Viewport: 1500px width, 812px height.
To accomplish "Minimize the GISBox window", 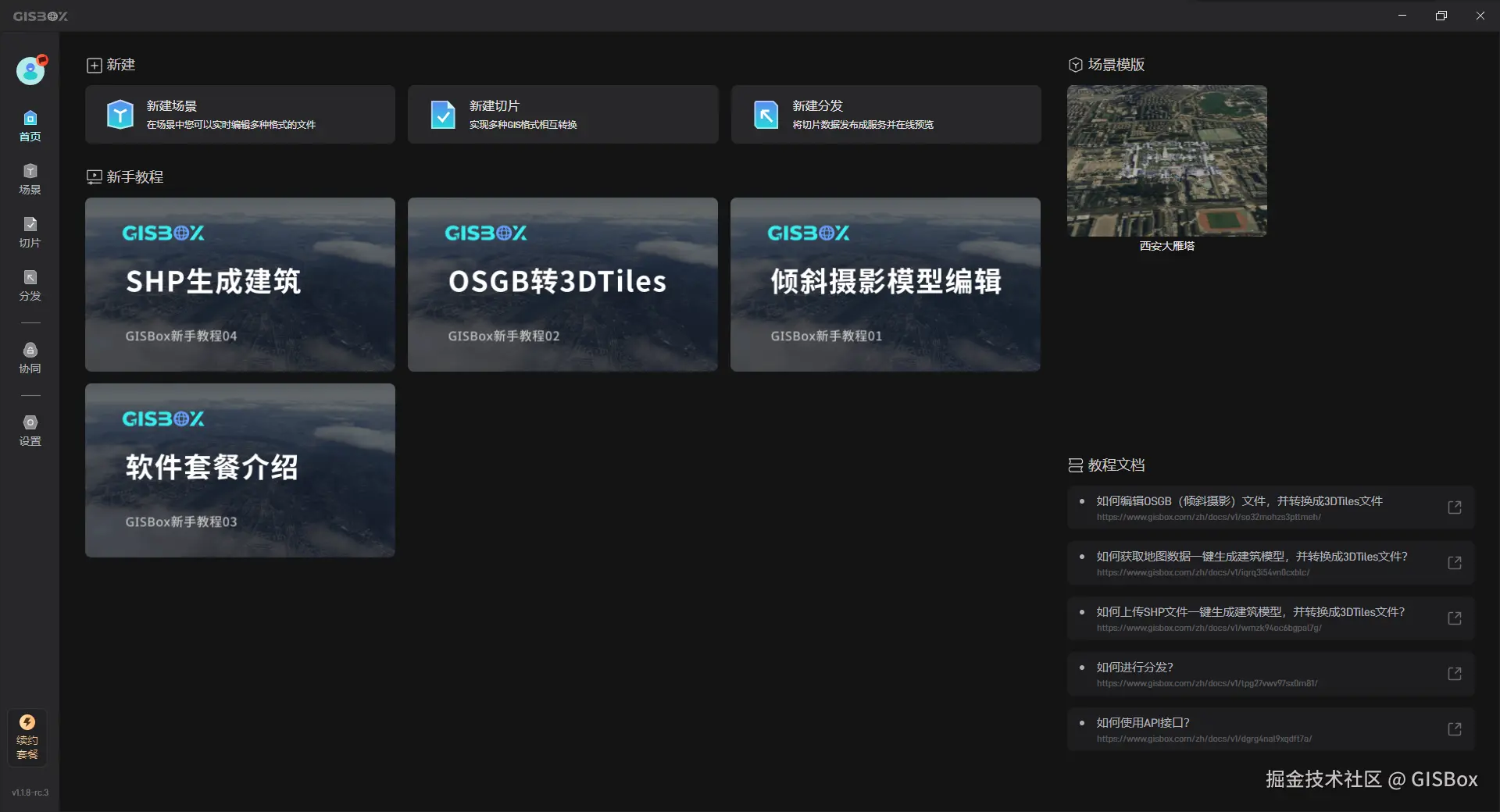I will pos(1402,16).
